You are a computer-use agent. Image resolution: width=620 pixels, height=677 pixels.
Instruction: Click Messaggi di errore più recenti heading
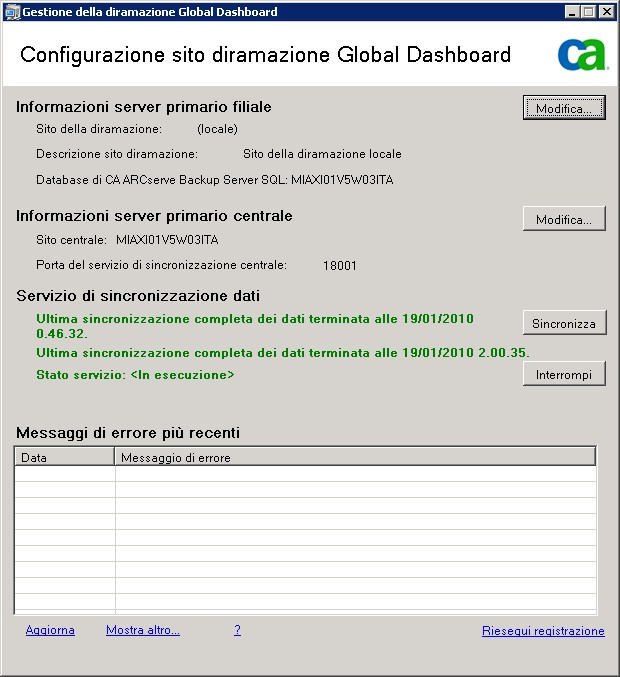coord(128,433)
